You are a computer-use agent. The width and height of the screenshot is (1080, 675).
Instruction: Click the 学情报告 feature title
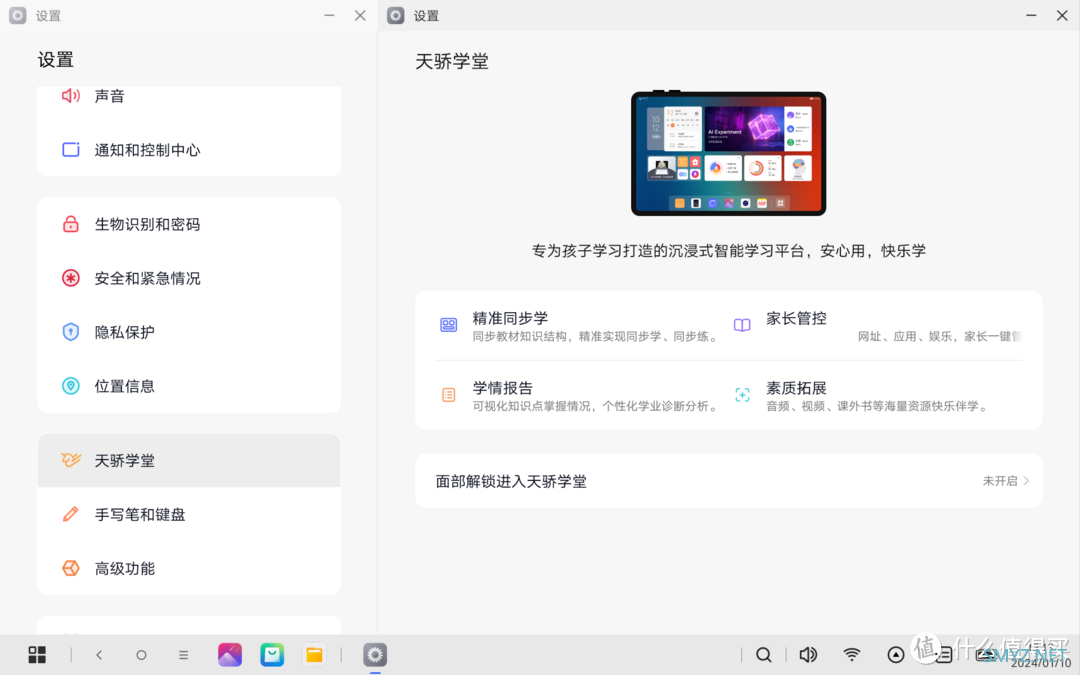click(x=502, y=388)
